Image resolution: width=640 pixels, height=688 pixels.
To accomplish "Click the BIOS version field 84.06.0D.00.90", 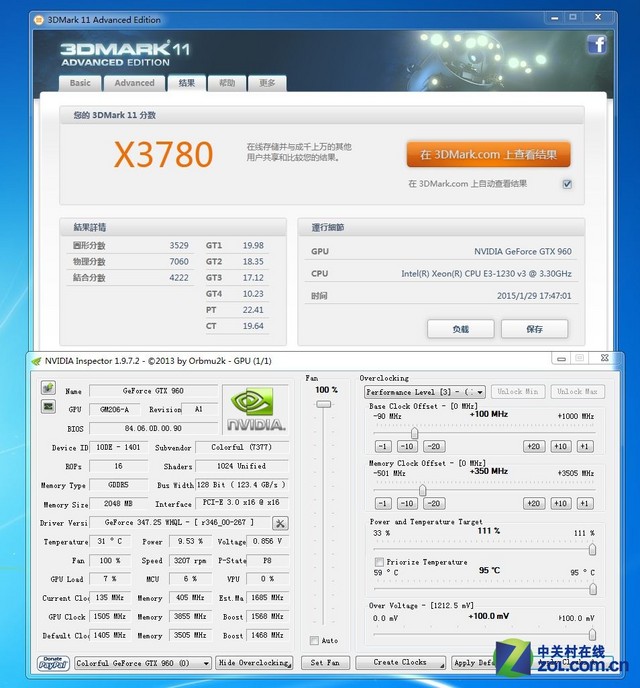I will (153, 428).
